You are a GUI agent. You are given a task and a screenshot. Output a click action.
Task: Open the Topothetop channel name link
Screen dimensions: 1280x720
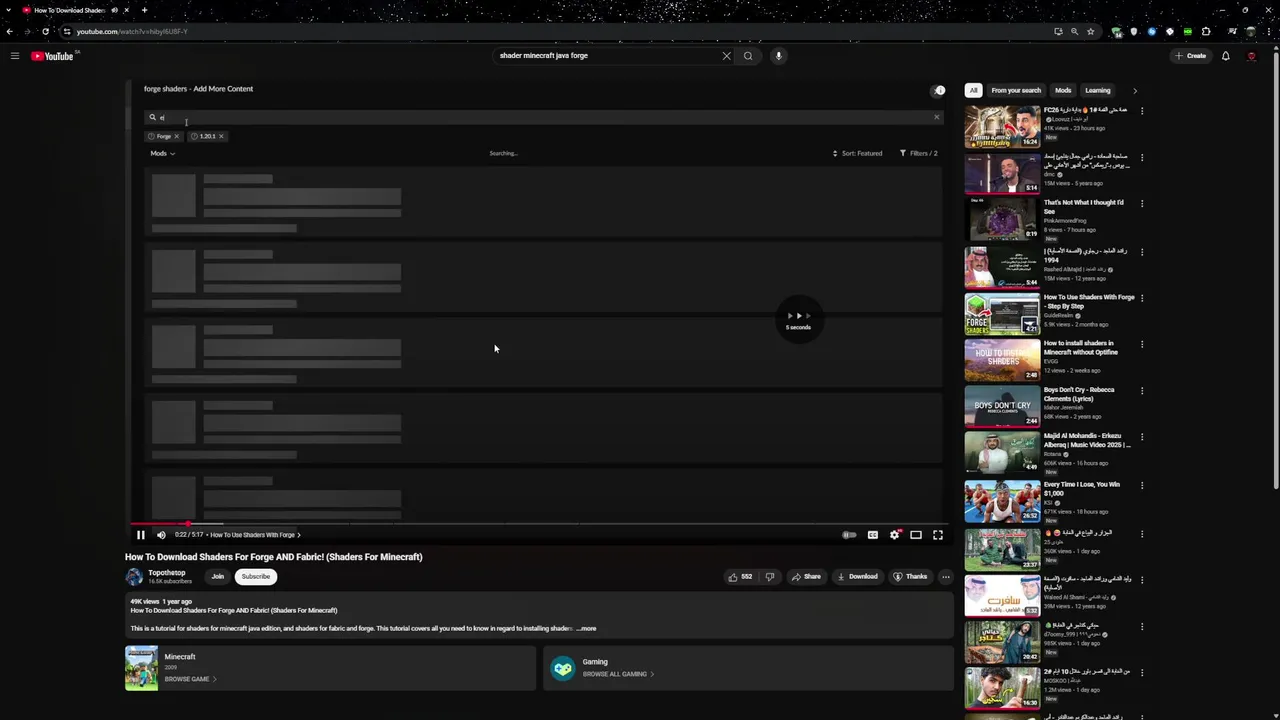coord(167,573)
